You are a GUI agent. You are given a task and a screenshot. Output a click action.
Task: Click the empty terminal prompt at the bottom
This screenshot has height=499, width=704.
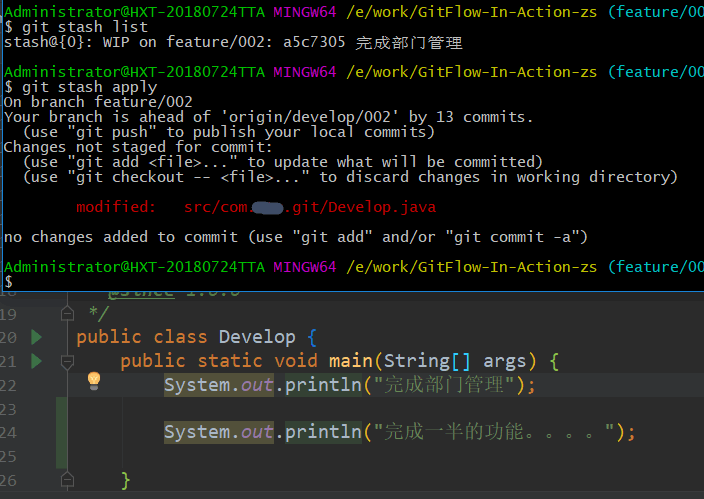tap(9, 282)
